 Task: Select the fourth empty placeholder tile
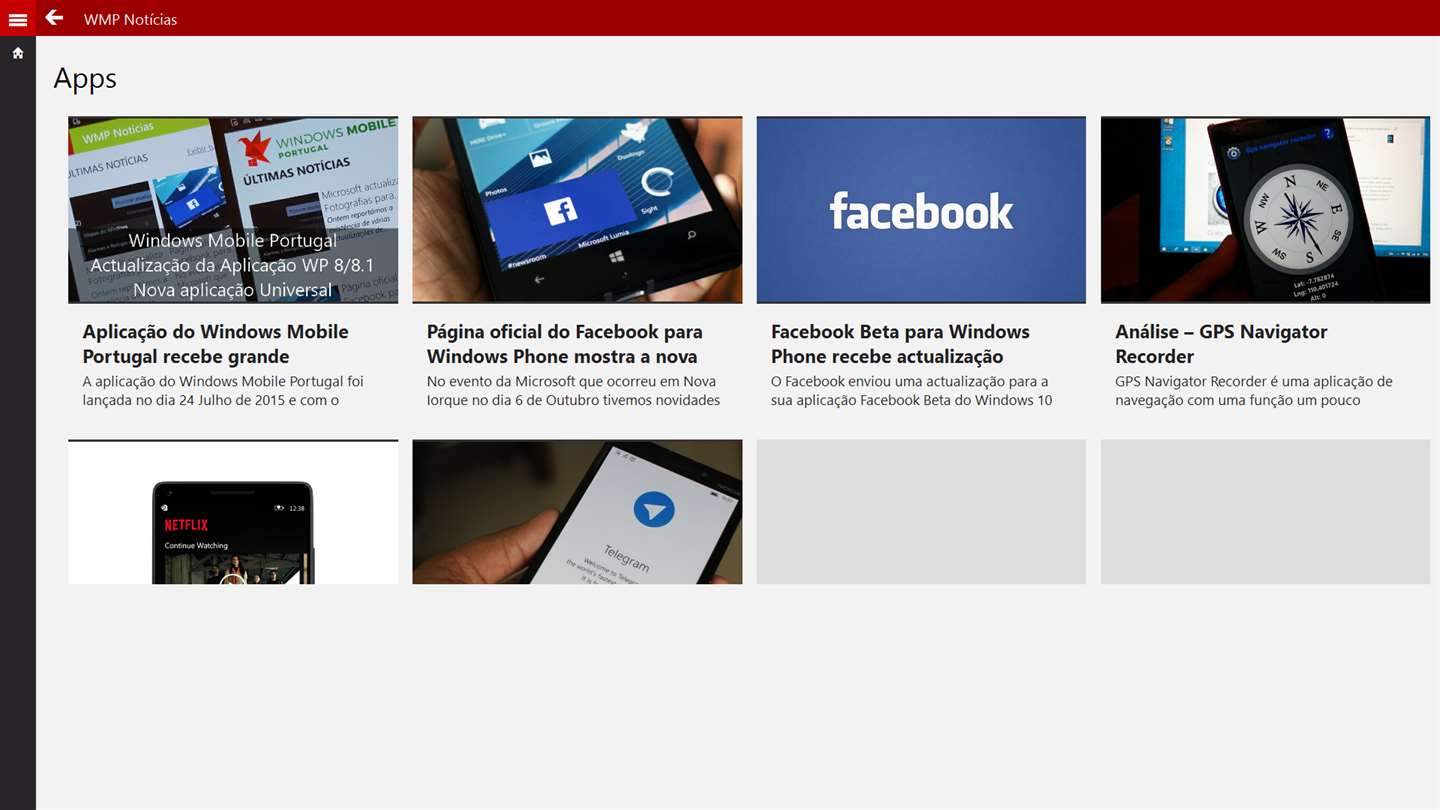pyautogui.click(x=1265, y=512)
